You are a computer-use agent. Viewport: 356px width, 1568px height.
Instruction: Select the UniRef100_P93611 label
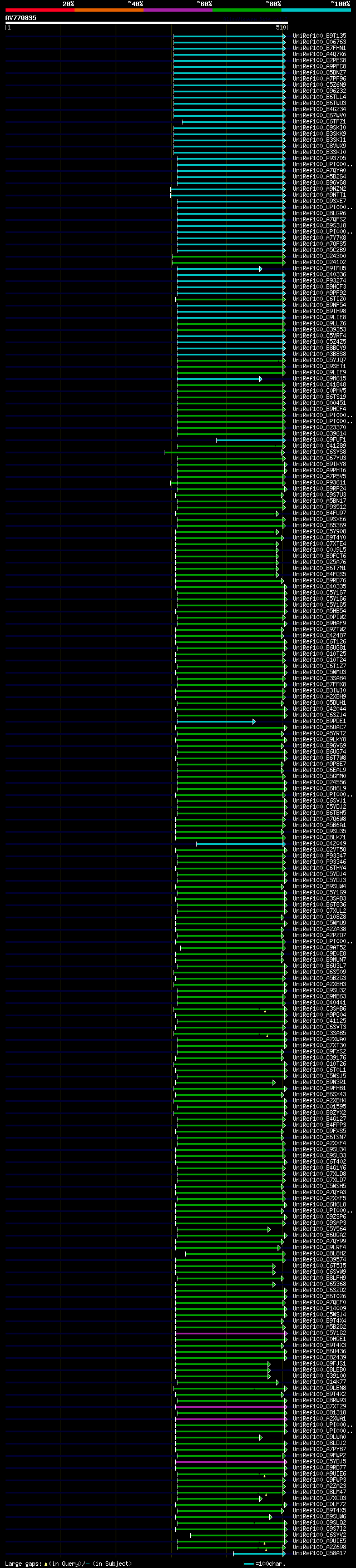pos(319,483)
